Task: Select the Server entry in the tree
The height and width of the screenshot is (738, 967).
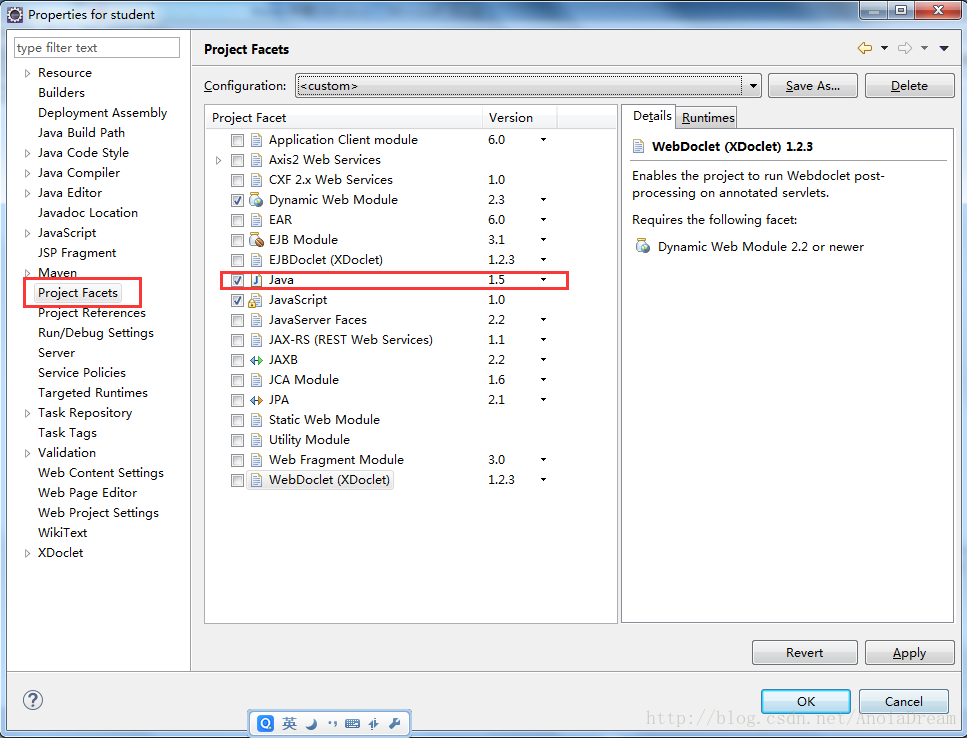Action: (56, 353)
